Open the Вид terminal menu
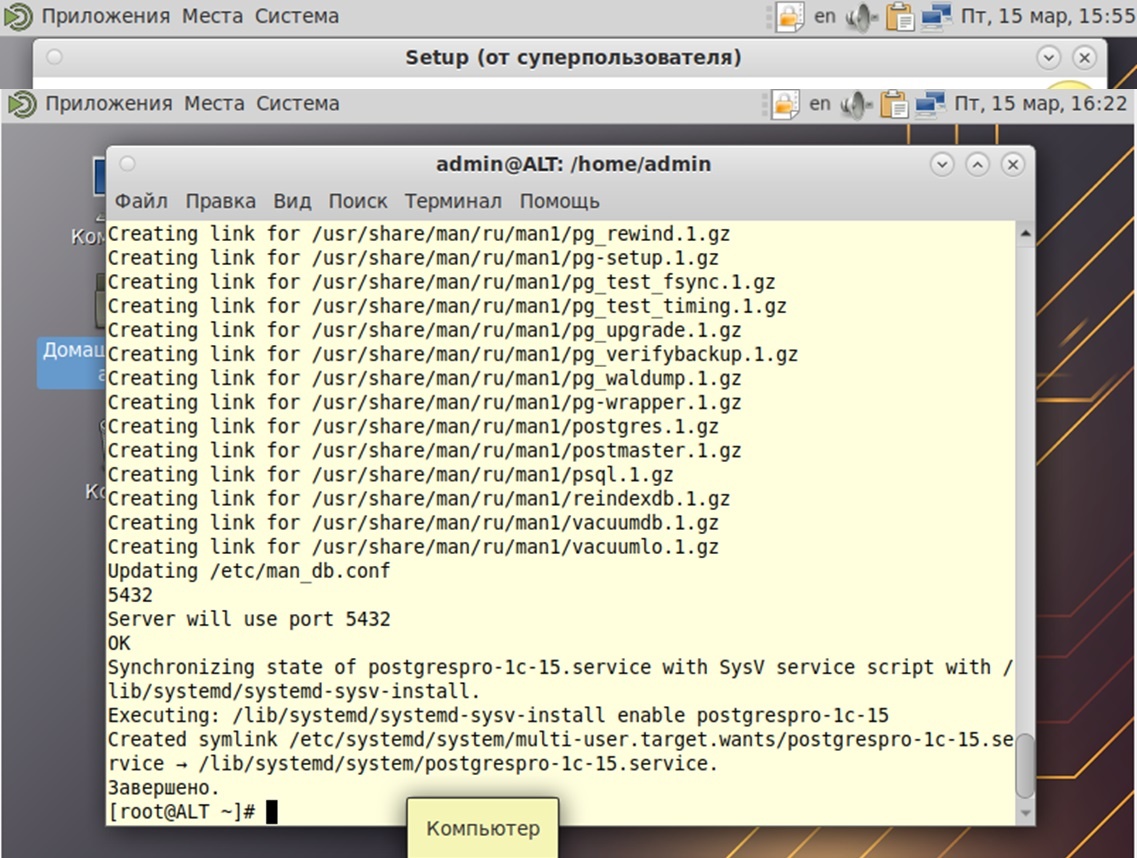Screen dimensions: 1137x858 pyautogui.click(x=292, y=201)
